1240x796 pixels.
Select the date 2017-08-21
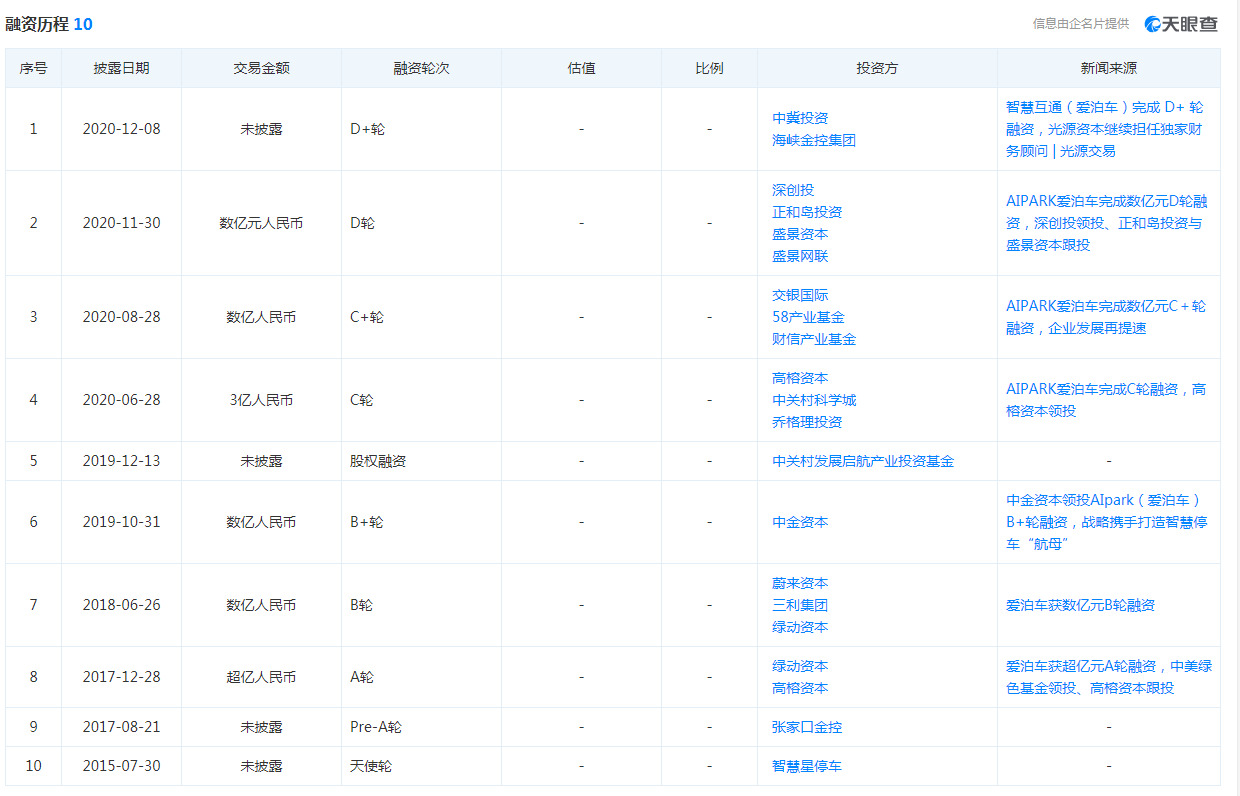tap(121, 727)
